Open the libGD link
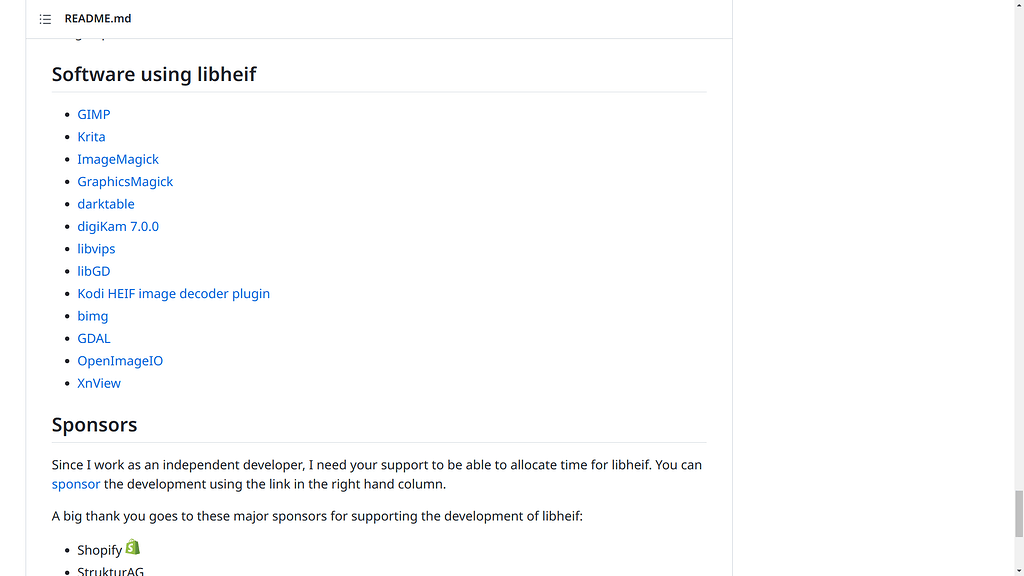 tap(93, 270)
